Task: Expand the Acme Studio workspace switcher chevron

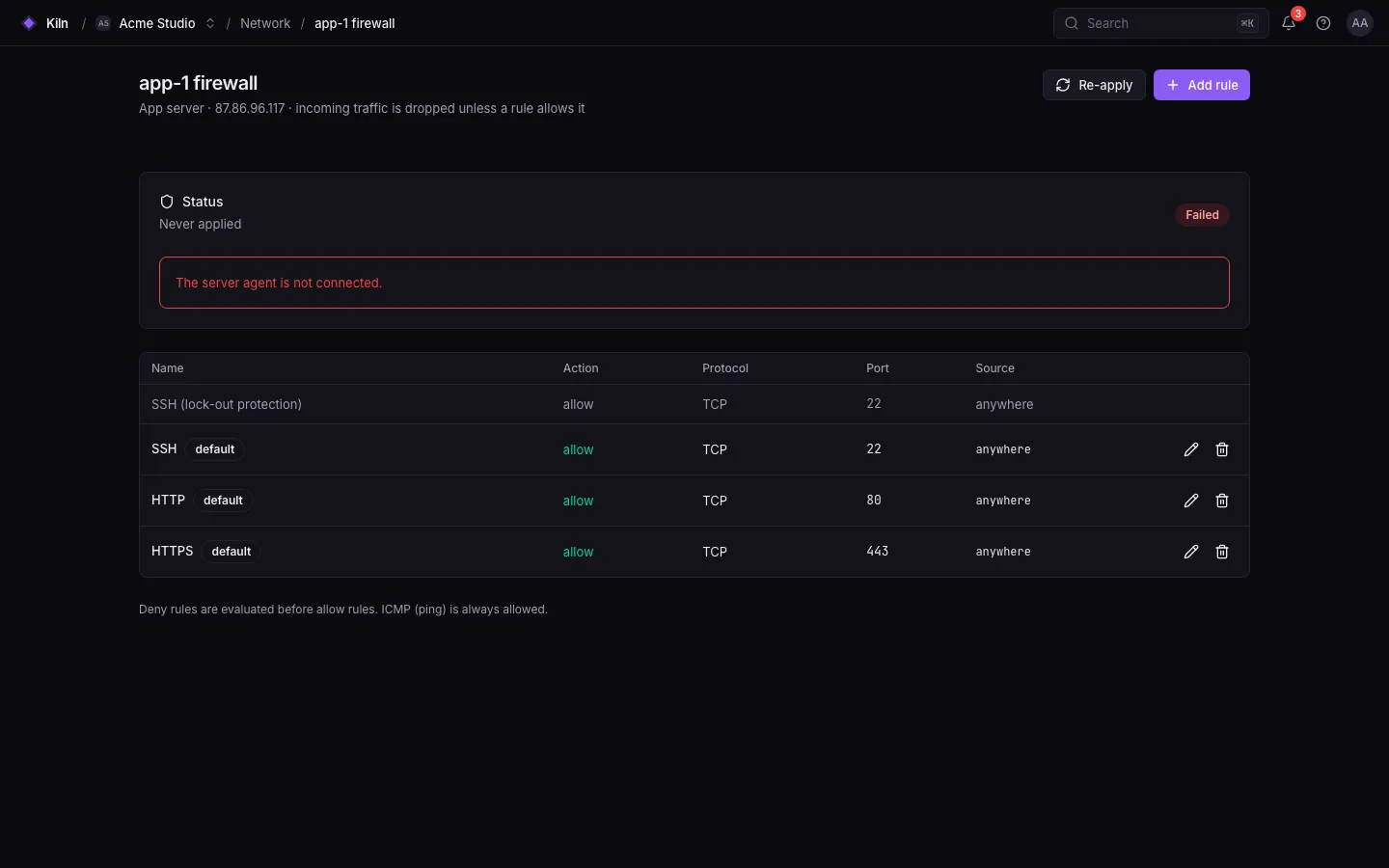Action: pyautogui.click(x=210, y=23)
